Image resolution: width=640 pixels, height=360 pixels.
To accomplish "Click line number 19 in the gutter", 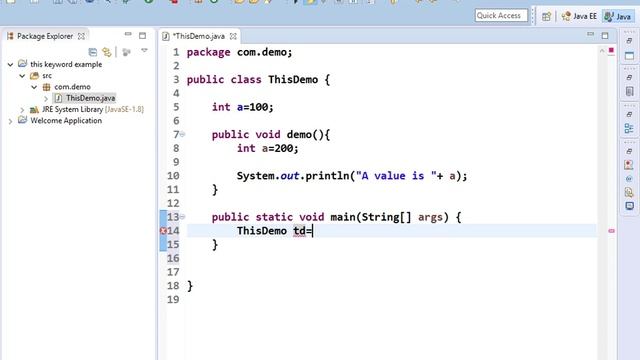I will click(x=173, y=300).
